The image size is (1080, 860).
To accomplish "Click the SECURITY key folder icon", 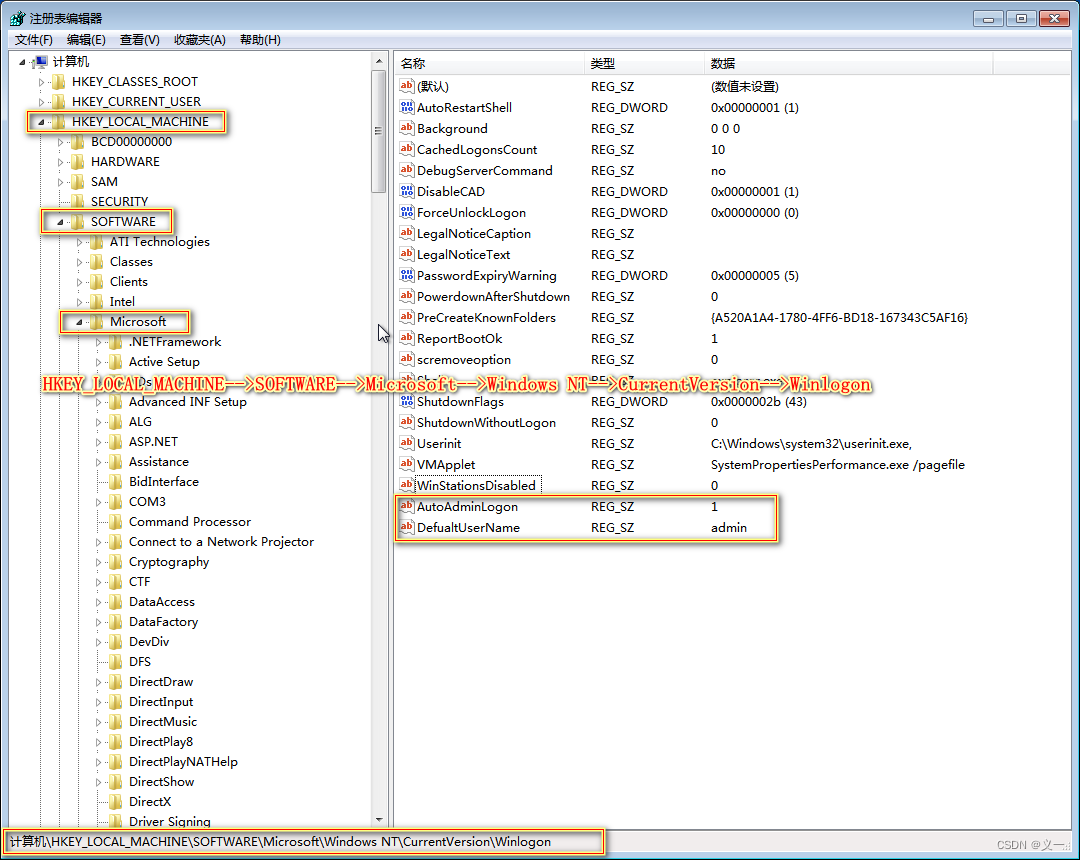I will coord(78,202).
